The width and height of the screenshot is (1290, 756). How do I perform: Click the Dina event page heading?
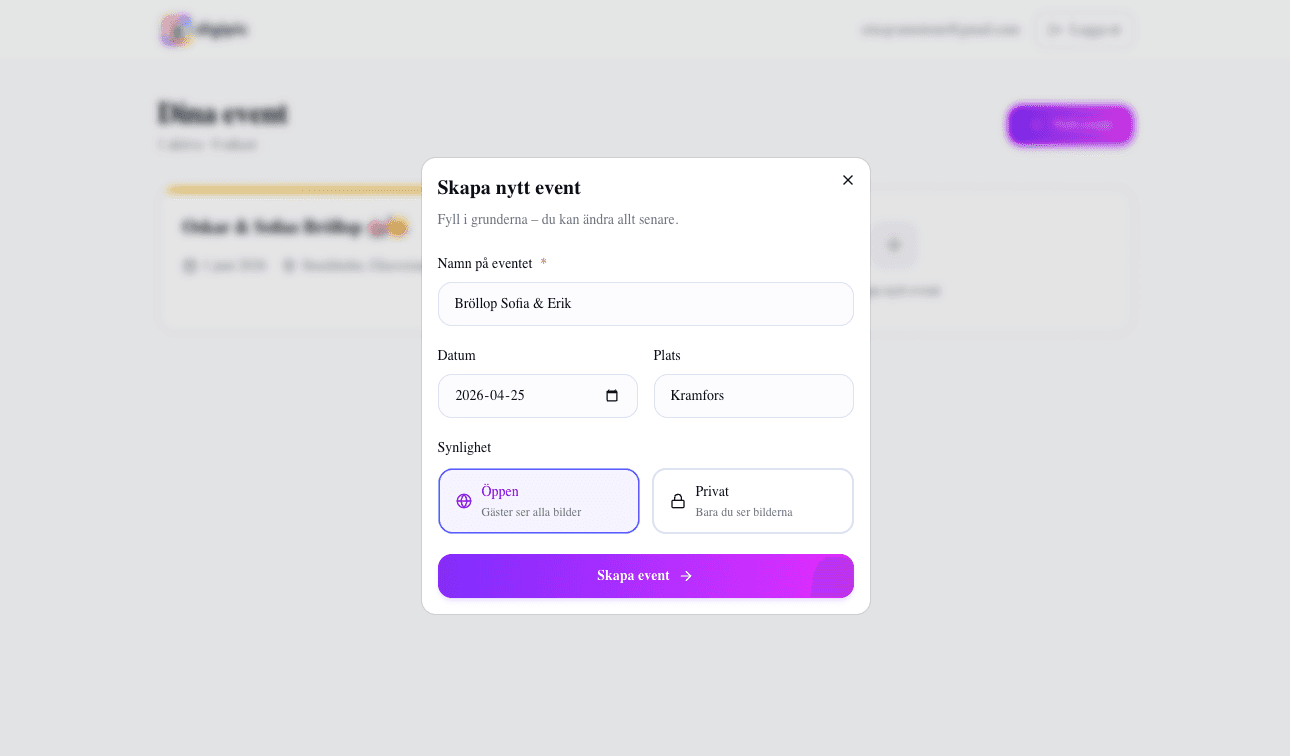(223, 114)
